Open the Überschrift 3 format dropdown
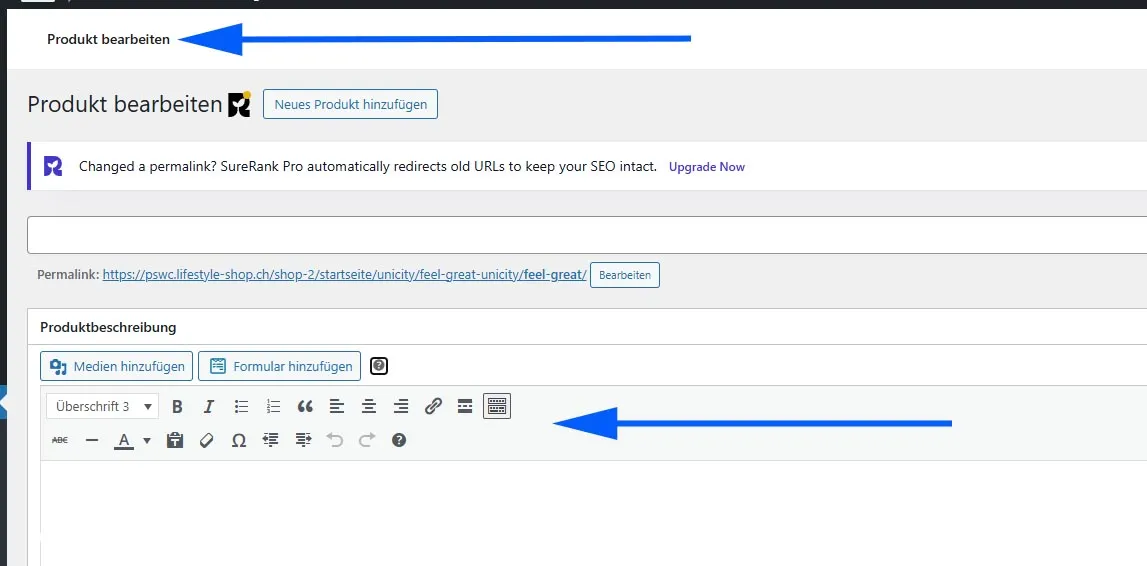This screenshot has height=566, width=1147. [x=102, y=407]
